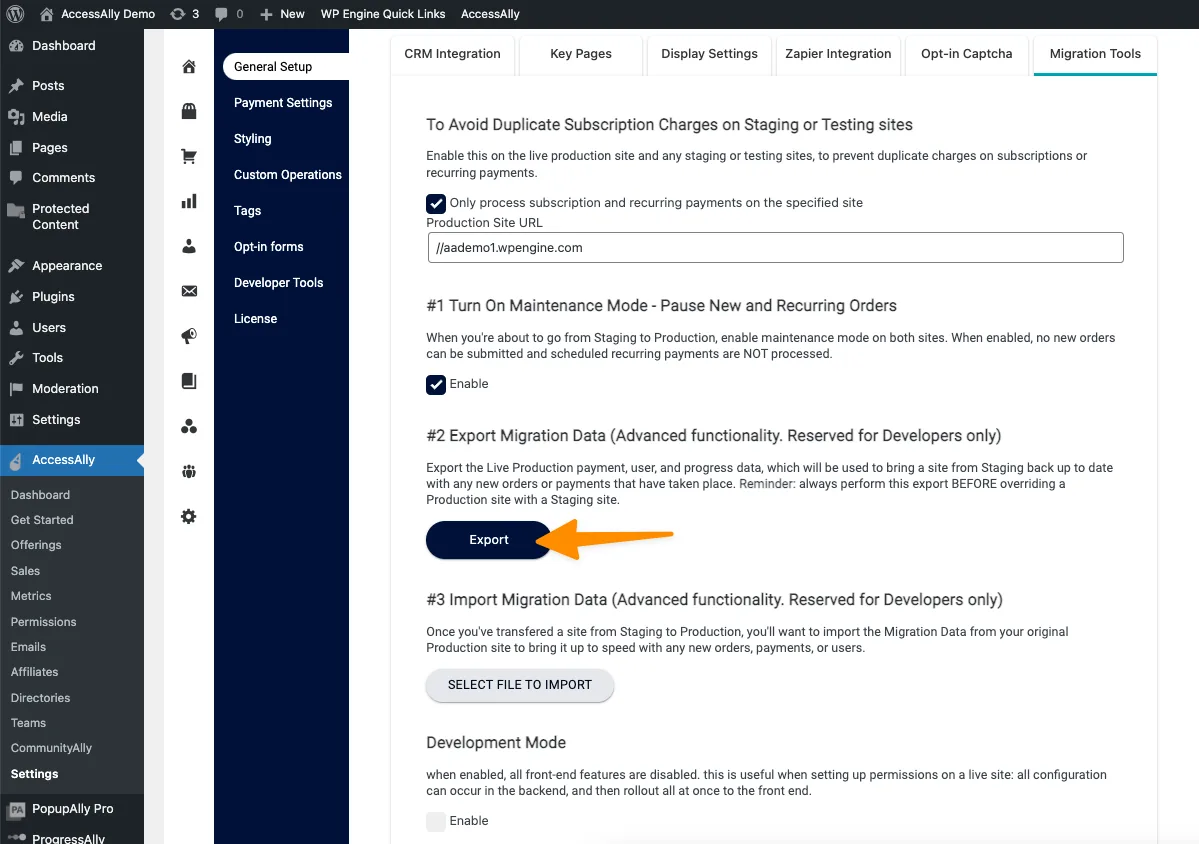Enable the Development Mode checkbox

tap(436, 821)
